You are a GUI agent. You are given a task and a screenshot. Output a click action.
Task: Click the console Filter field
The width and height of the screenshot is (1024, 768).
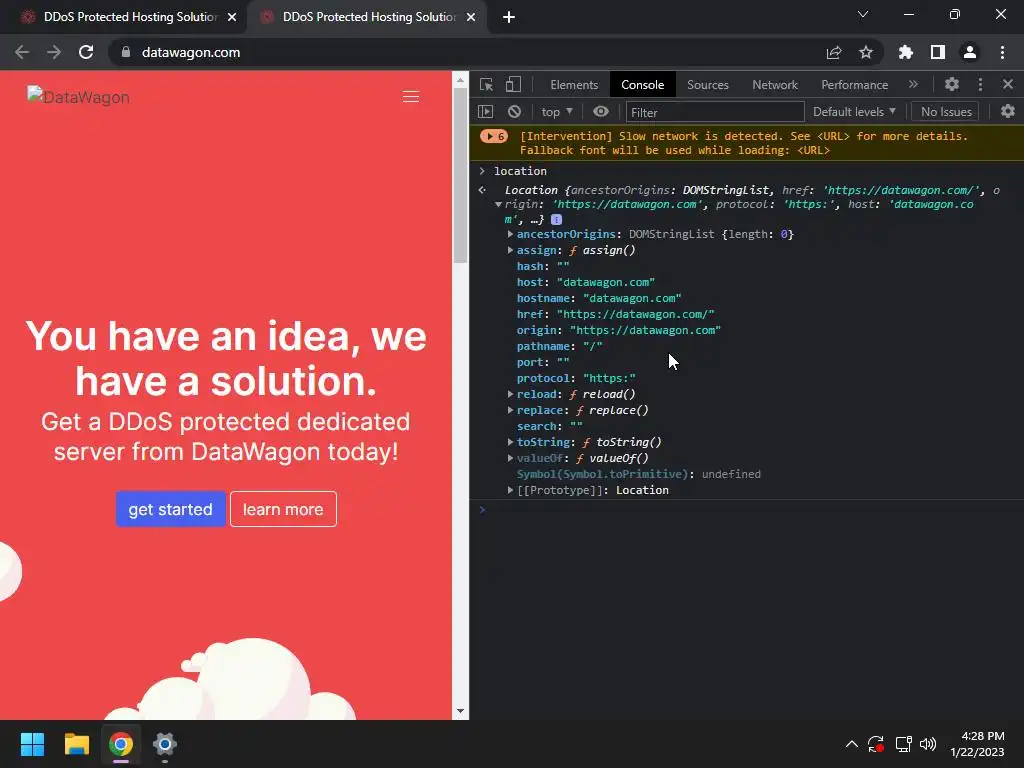pos(714,112)
